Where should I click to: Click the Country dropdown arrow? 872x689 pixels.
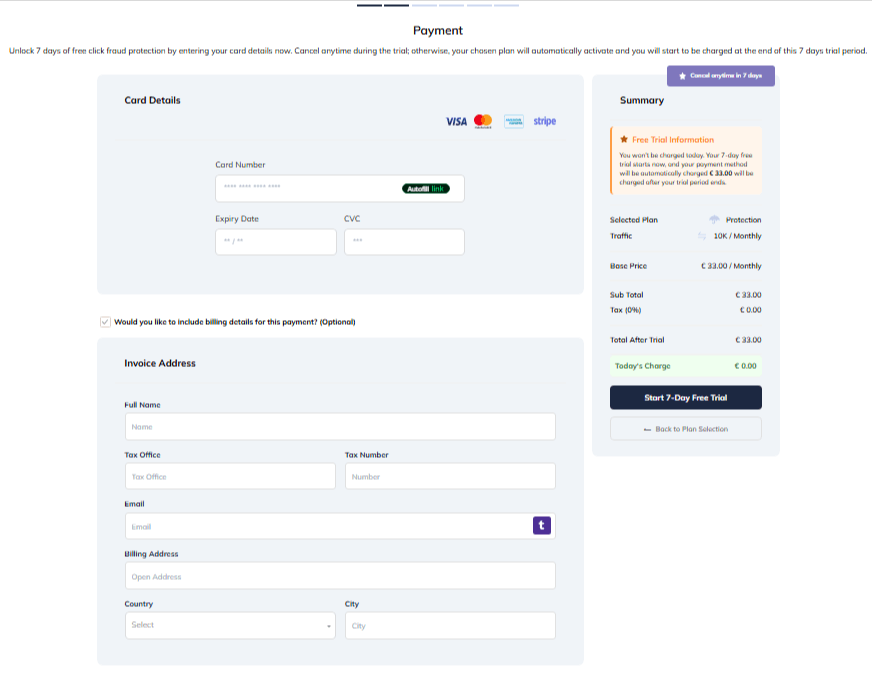[x=328, y=626]
